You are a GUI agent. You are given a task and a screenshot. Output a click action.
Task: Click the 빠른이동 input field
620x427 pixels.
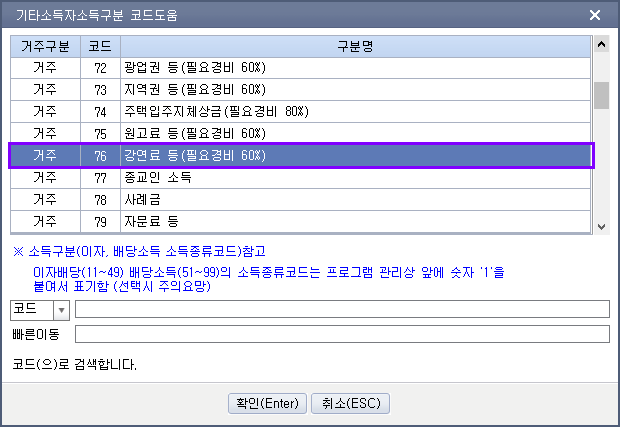(341, 334)
